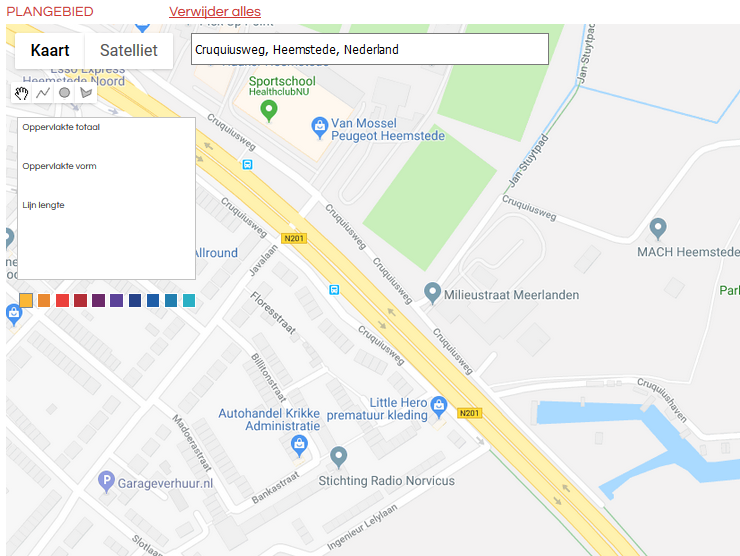This screenshot has width=740, height=556.
Task: Choose the red color swatch
Action: click(62, 300)
